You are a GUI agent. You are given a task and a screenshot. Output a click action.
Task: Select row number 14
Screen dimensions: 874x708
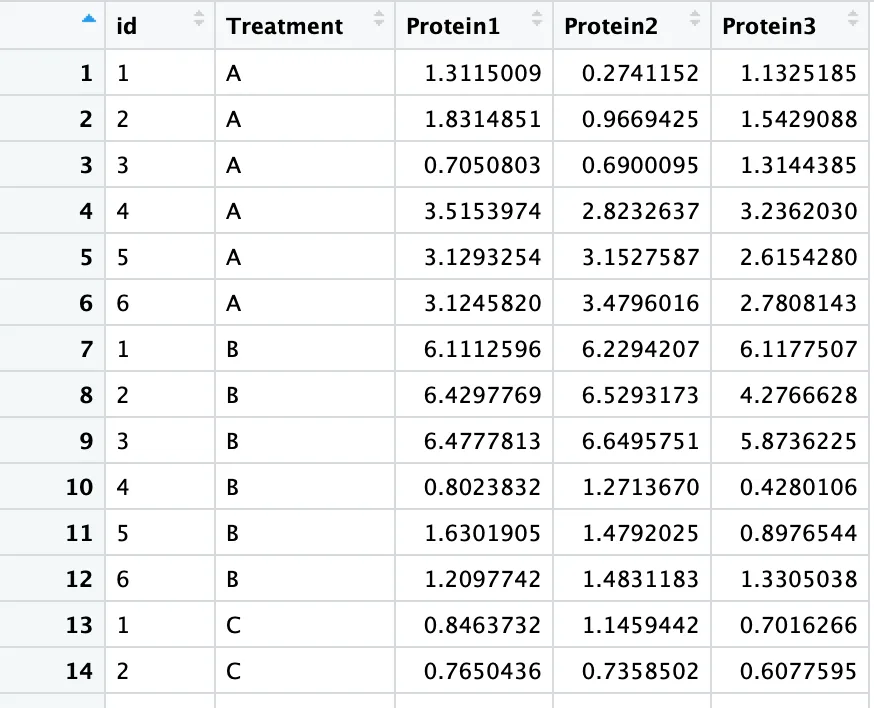point(80,671)
